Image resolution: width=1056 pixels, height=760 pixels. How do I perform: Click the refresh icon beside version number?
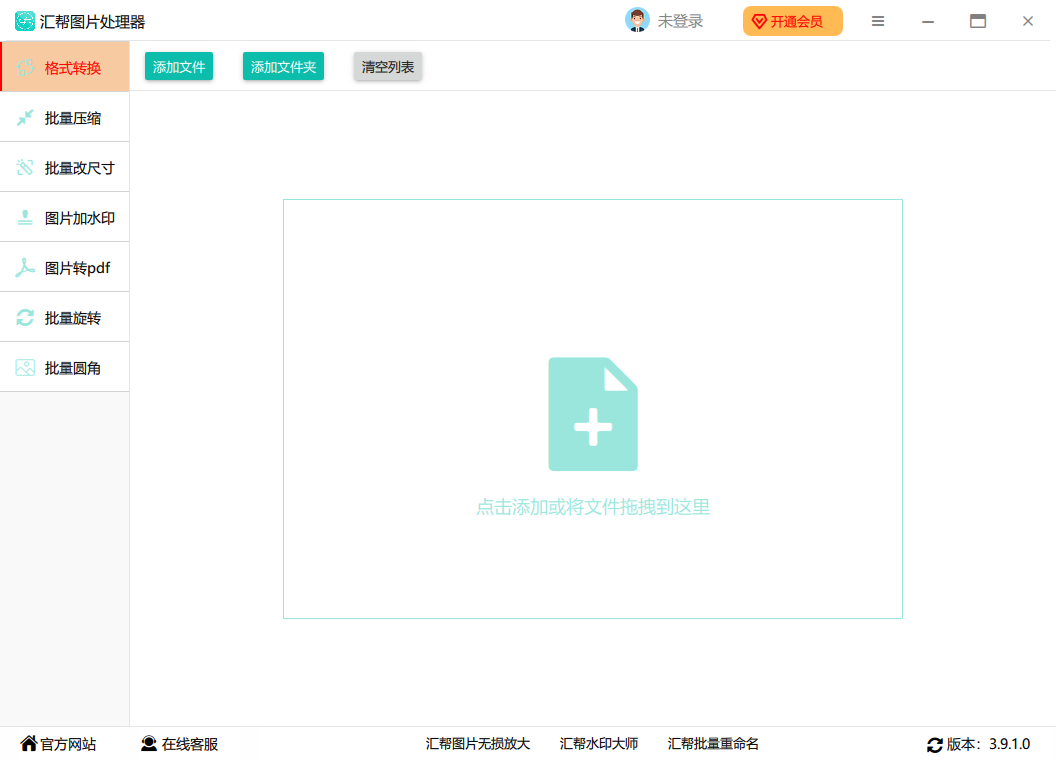[935, 745]
